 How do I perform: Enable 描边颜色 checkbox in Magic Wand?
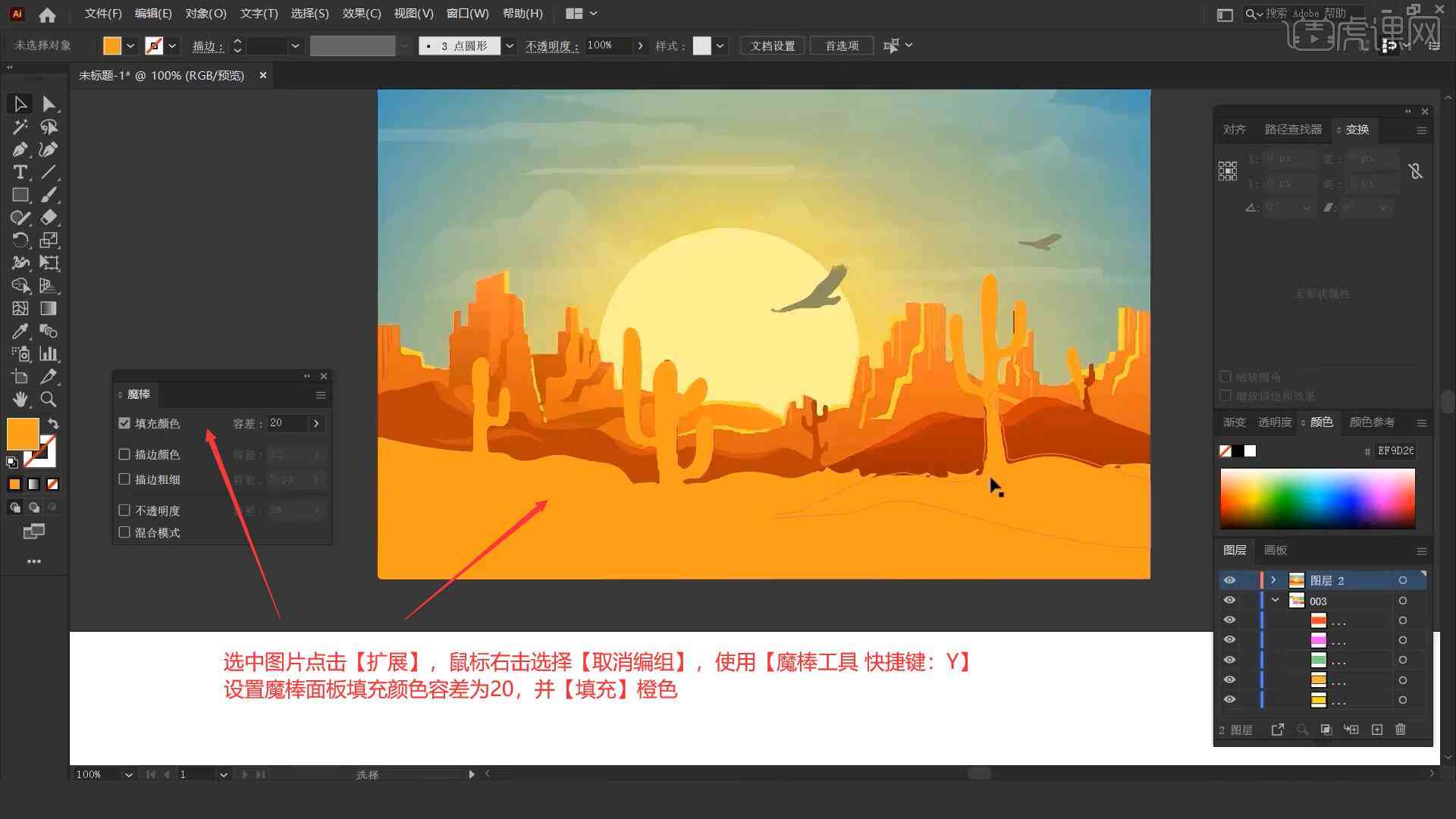[124, 454]
